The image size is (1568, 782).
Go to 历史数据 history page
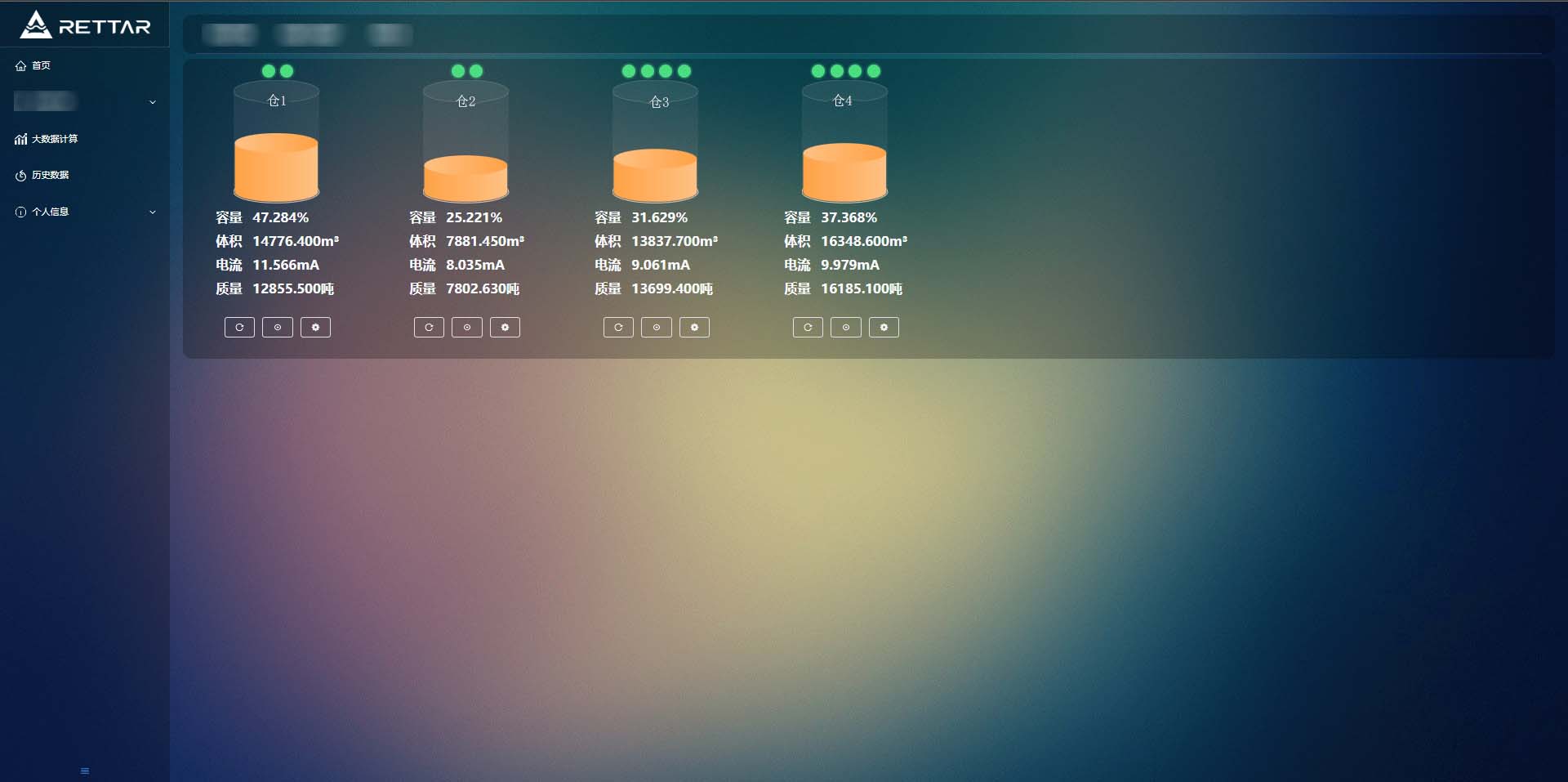[x=50, y=175]
